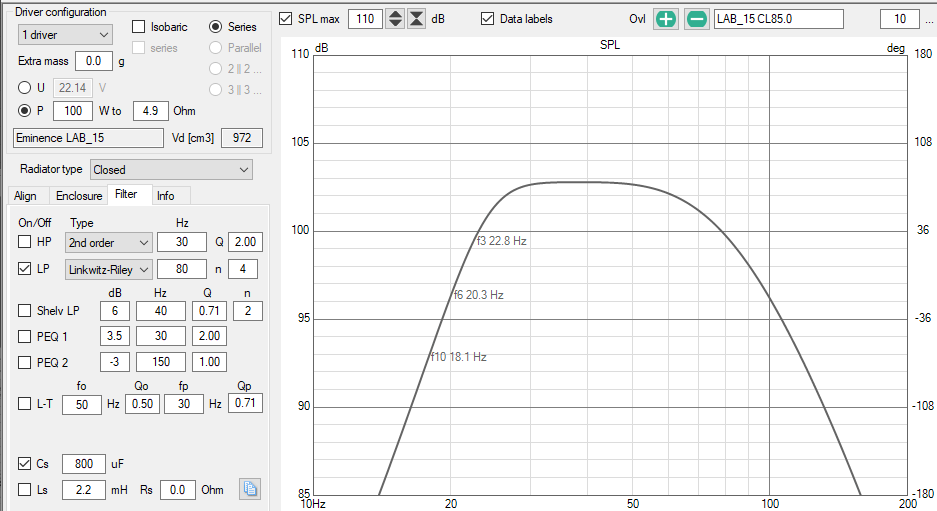Image resolution: width=937 pixels, height=511 pixels.
Task: Click the SPL max up/down stepper icon
Action: [395, 19]
